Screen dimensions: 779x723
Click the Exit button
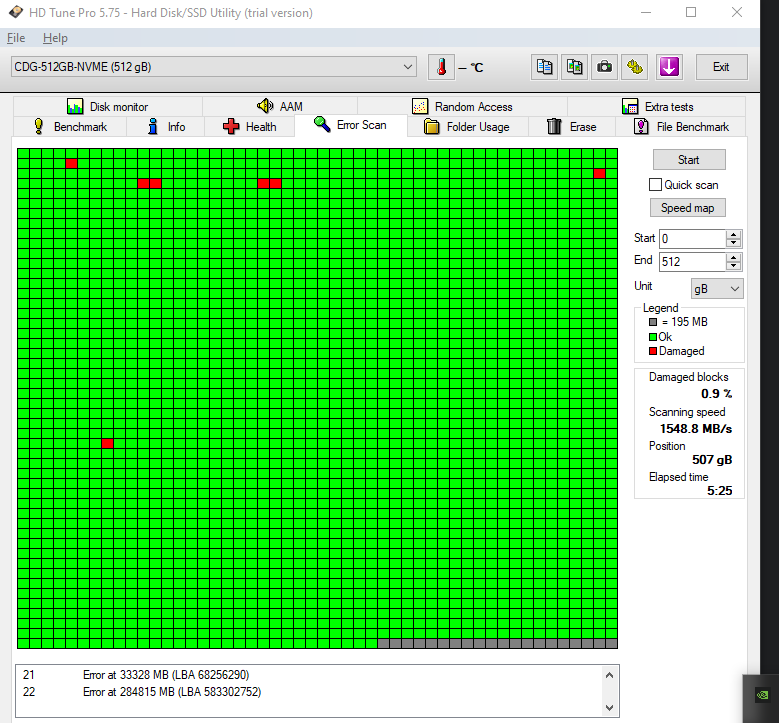point(721,67)
